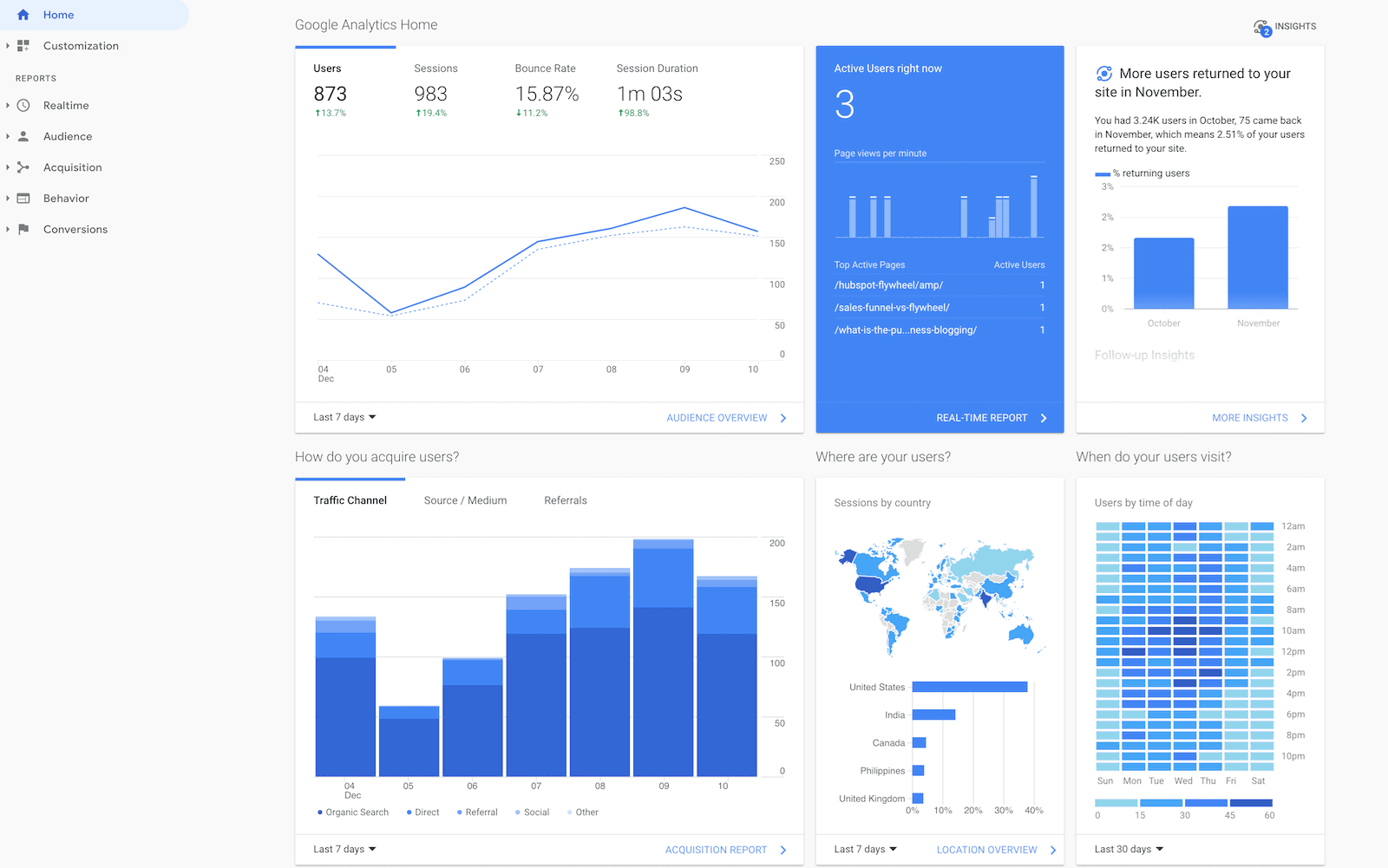This screenshot has height=868, width=1388.
Task: Open the Real-Time Report link
Action: (x=982, y=418)
